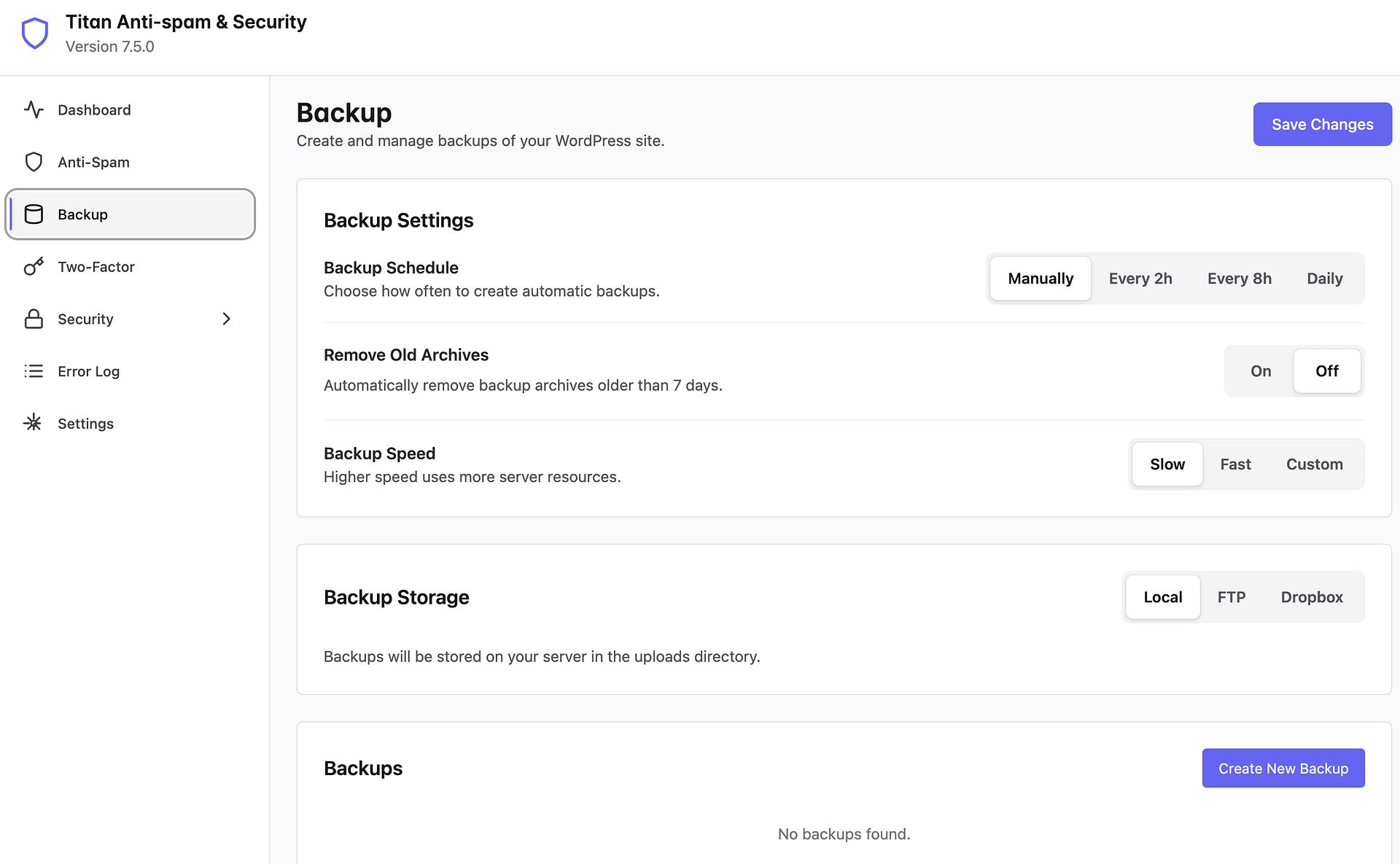Click the Dashboard activity pulse icon
Viewport: 1400px width, 864px height.
34,110
